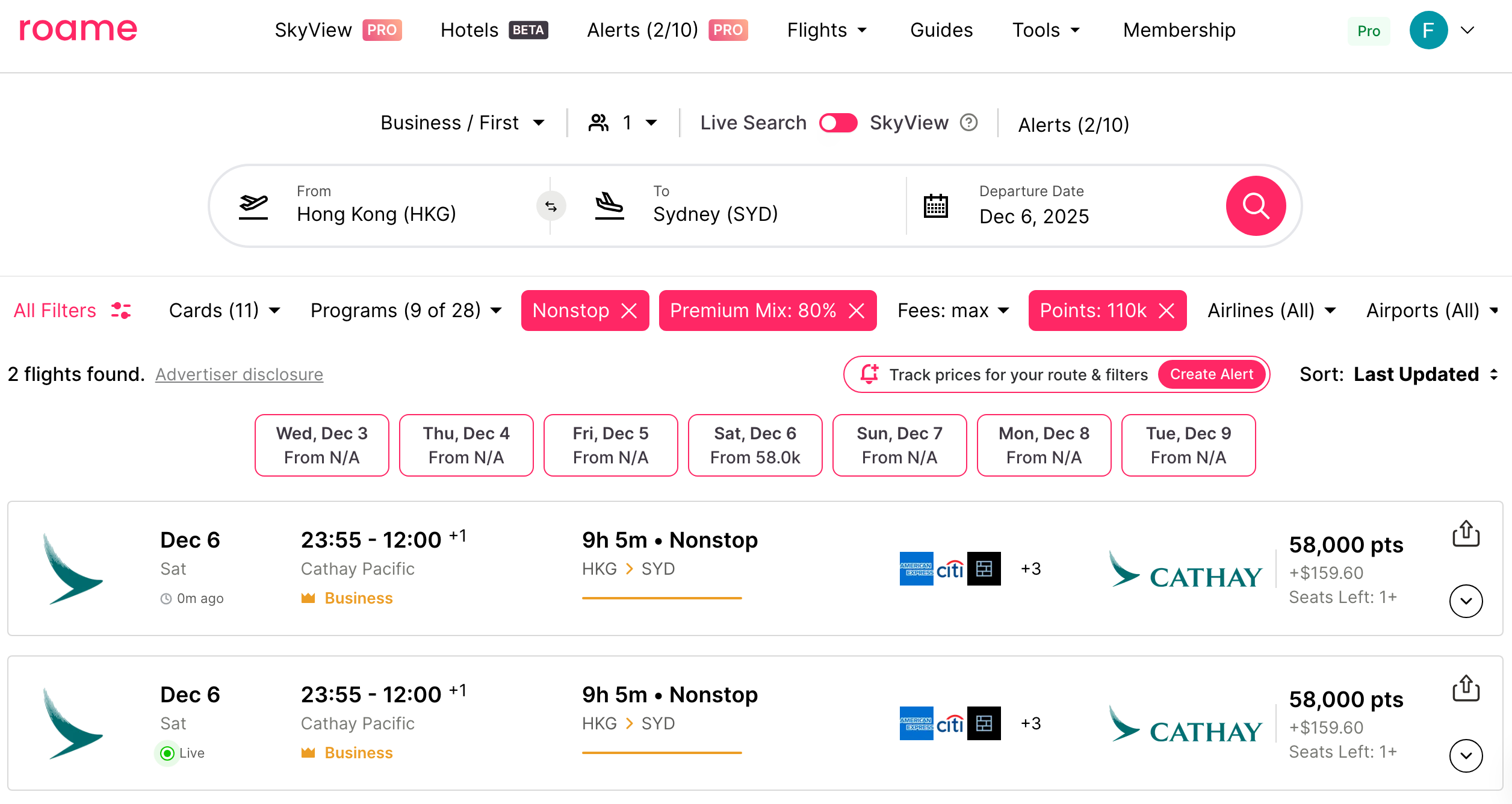Swap origin and destination airports
This screenshot has width=1512, height=804.
coord(551,206)
